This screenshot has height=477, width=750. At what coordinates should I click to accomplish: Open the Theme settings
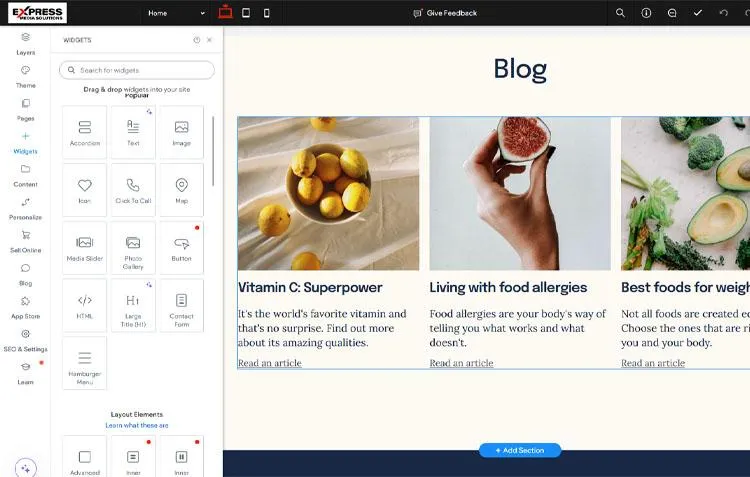tap(25, 77)
